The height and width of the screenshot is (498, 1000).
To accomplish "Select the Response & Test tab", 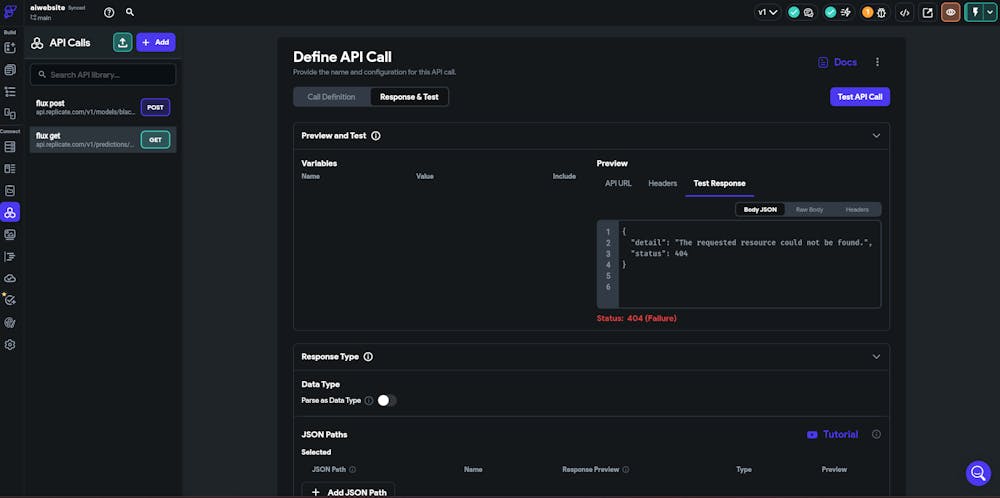I will click(409, 97).
